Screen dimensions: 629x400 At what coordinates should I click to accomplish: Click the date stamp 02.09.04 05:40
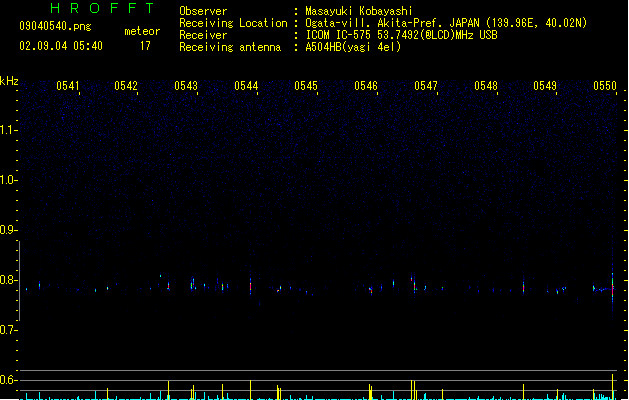[x=61, y=46]
